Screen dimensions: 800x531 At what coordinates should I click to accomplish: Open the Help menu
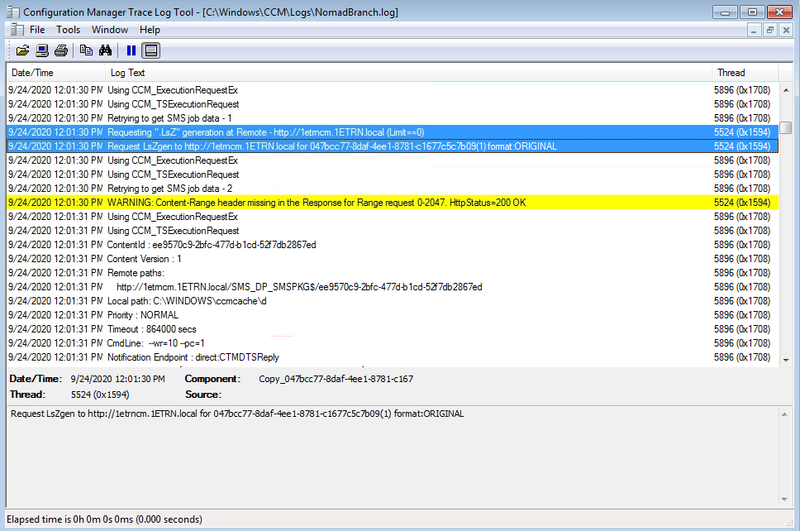(x=150, y=30)
